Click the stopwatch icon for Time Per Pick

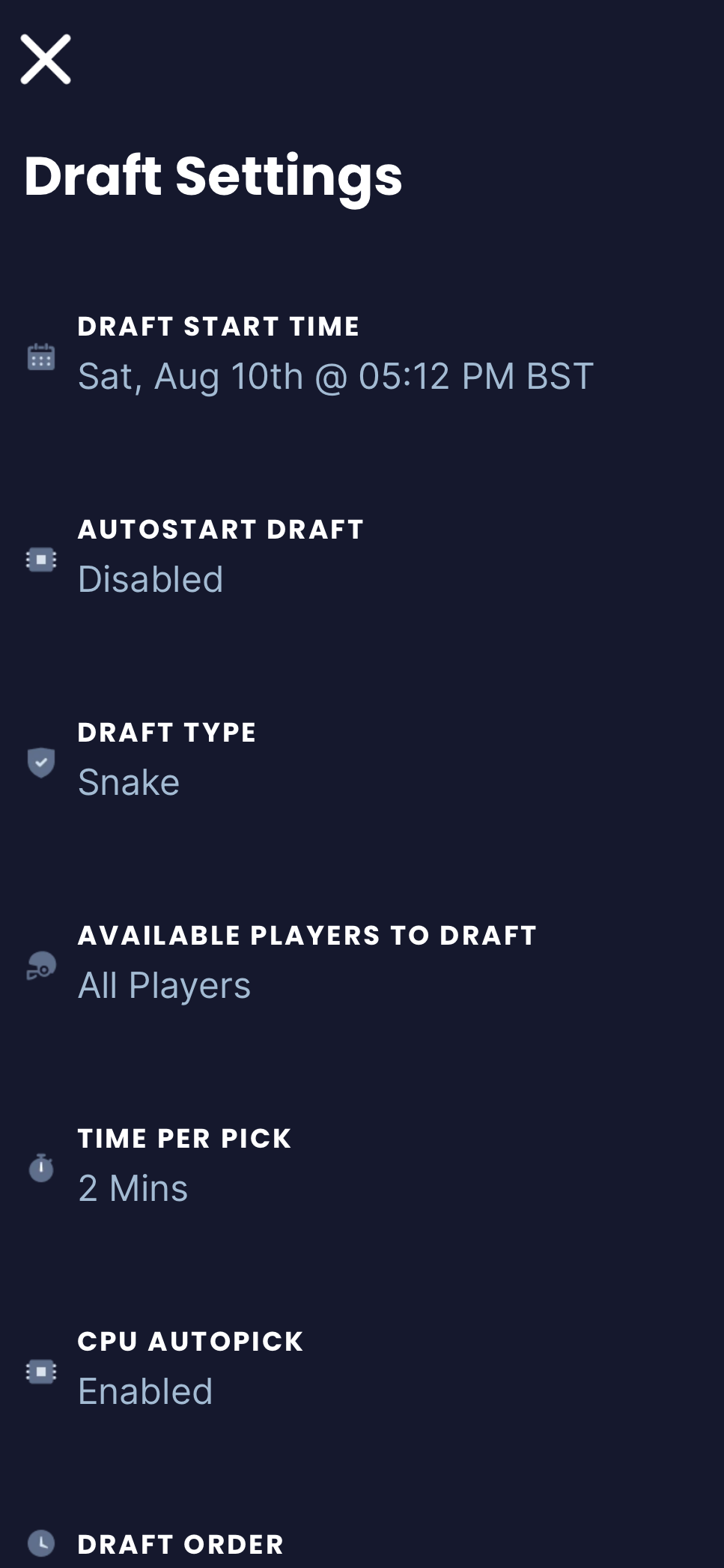pyautogui.click(x=41, y=1168)
